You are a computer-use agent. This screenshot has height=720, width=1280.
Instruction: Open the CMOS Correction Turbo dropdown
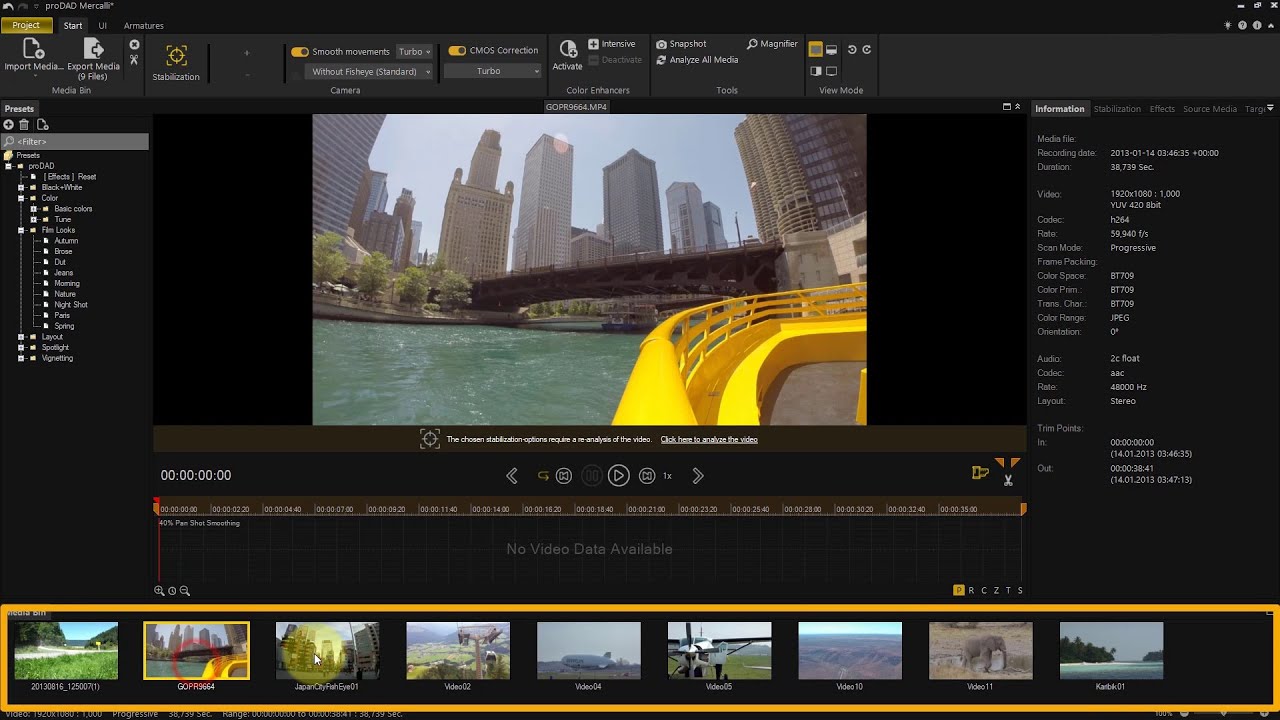[492, 71]
